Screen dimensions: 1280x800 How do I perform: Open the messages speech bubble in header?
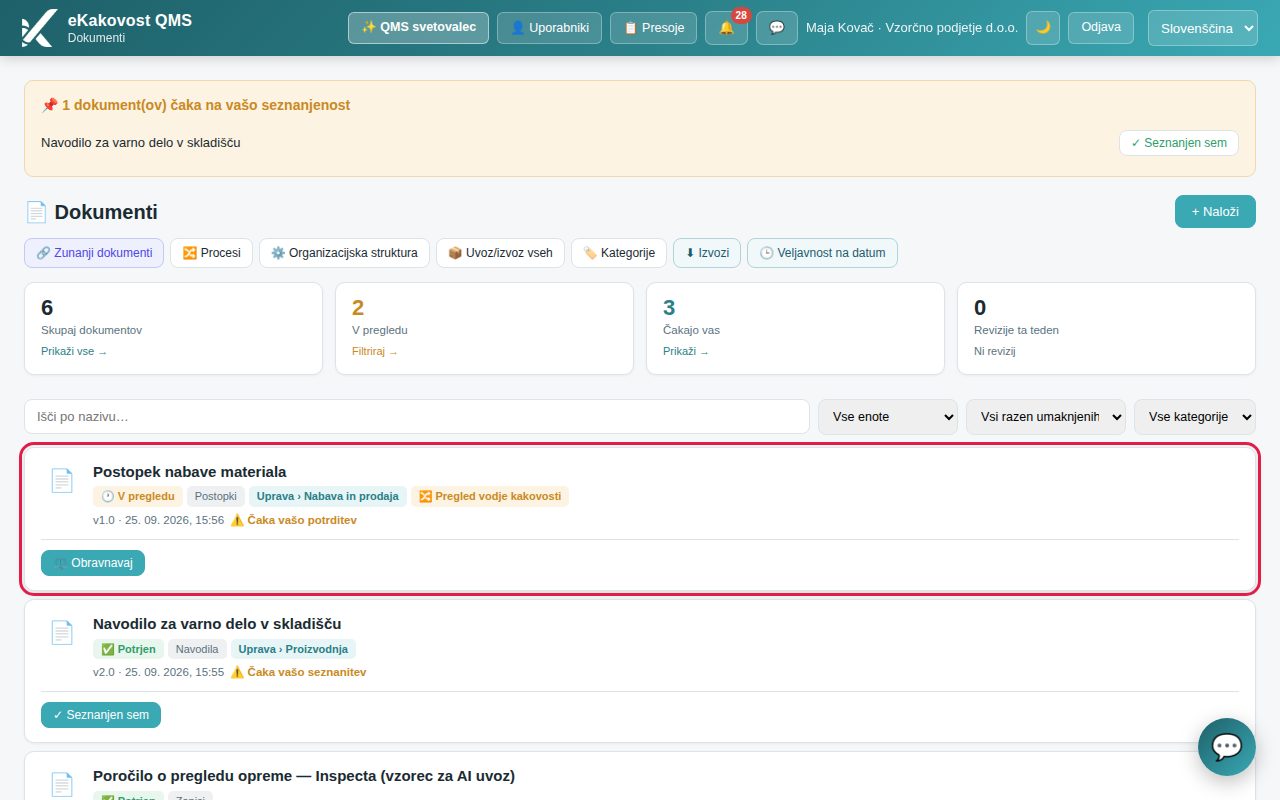[x=777, y=28]
